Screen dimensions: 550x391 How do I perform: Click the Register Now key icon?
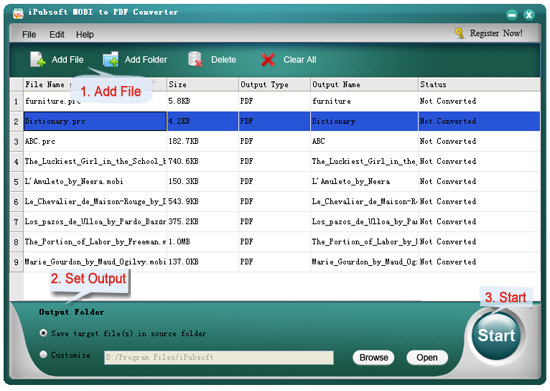pyautogui.click(x=459, y=33)
